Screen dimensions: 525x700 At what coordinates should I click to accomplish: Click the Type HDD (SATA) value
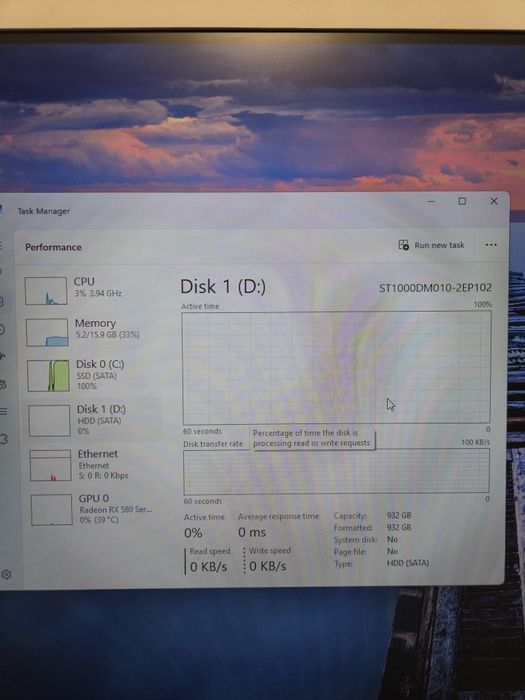click(x=408, y=563)
